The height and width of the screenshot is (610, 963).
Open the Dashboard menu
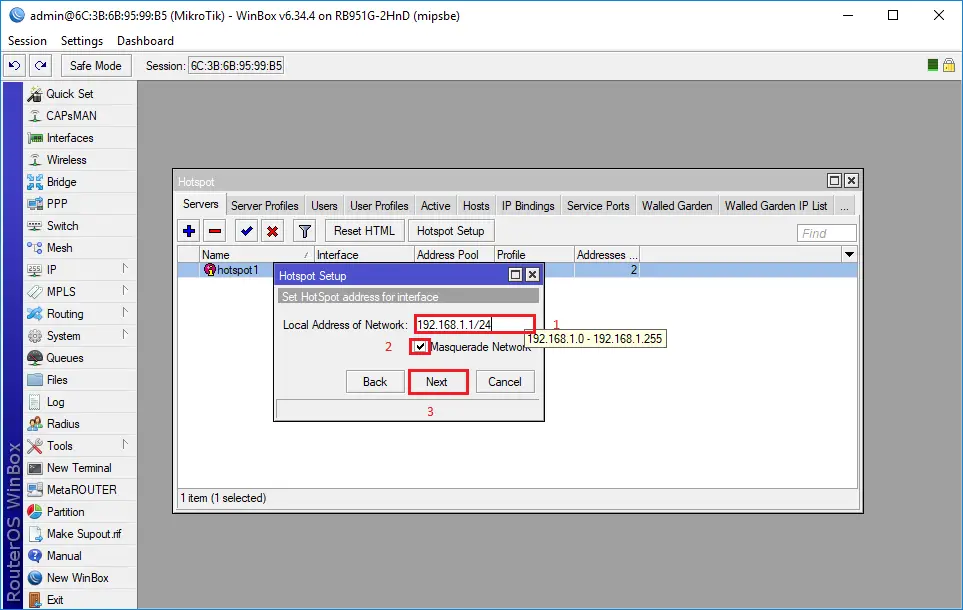[146, 41]
